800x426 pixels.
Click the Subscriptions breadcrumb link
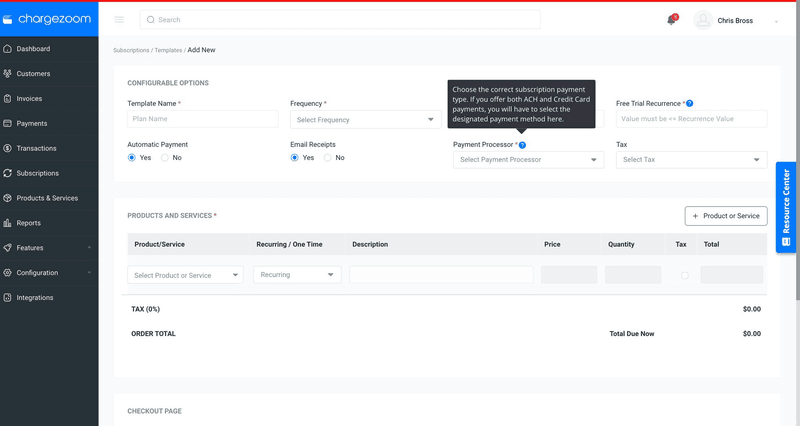click(131, 51)
